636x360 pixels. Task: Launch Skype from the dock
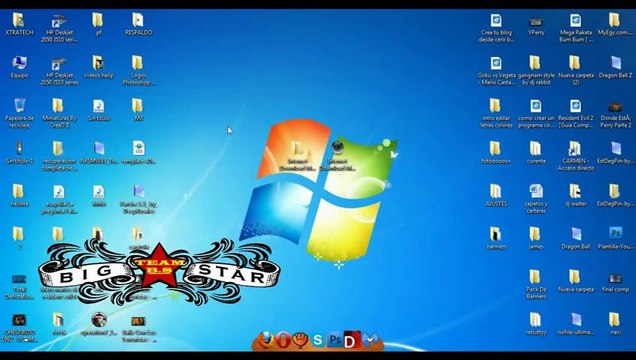click(318, 340)
